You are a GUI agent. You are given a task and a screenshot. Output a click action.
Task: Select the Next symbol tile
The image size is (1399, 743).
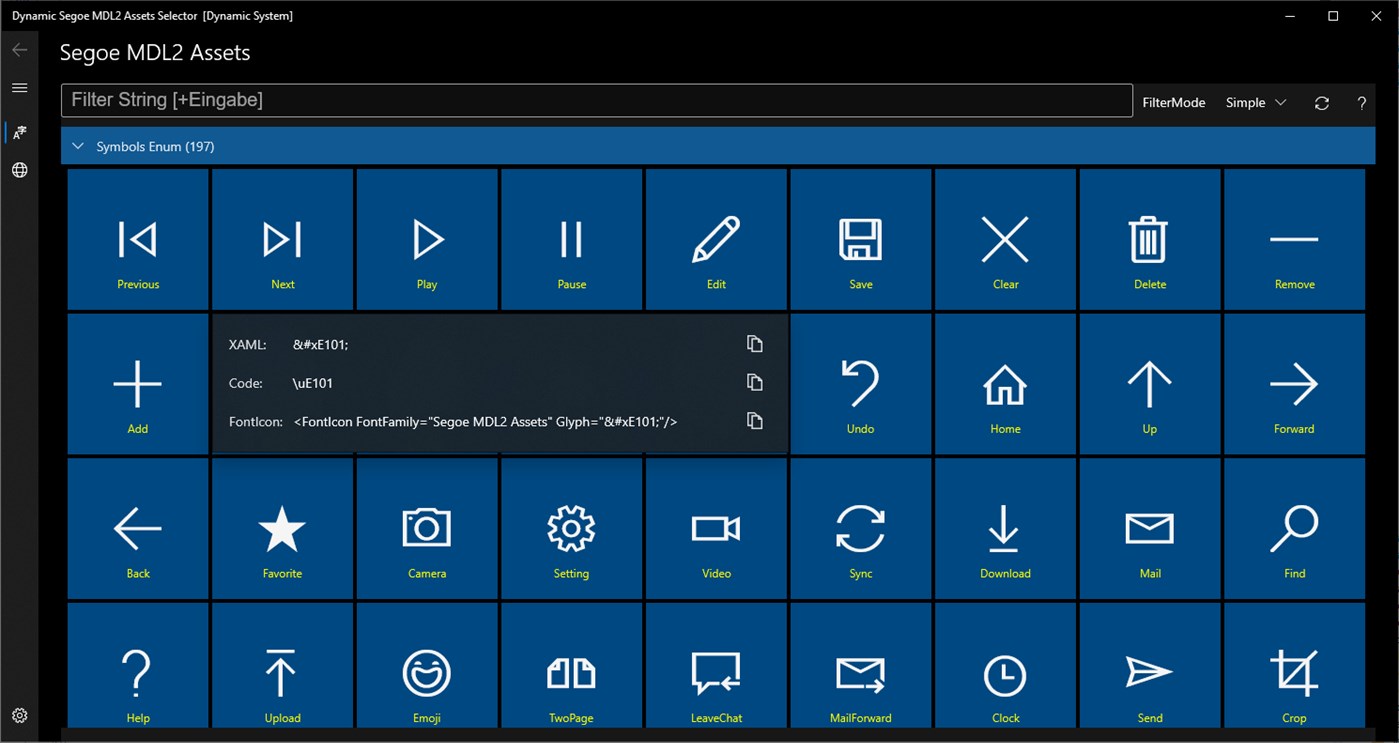click(x=283, y=239)
